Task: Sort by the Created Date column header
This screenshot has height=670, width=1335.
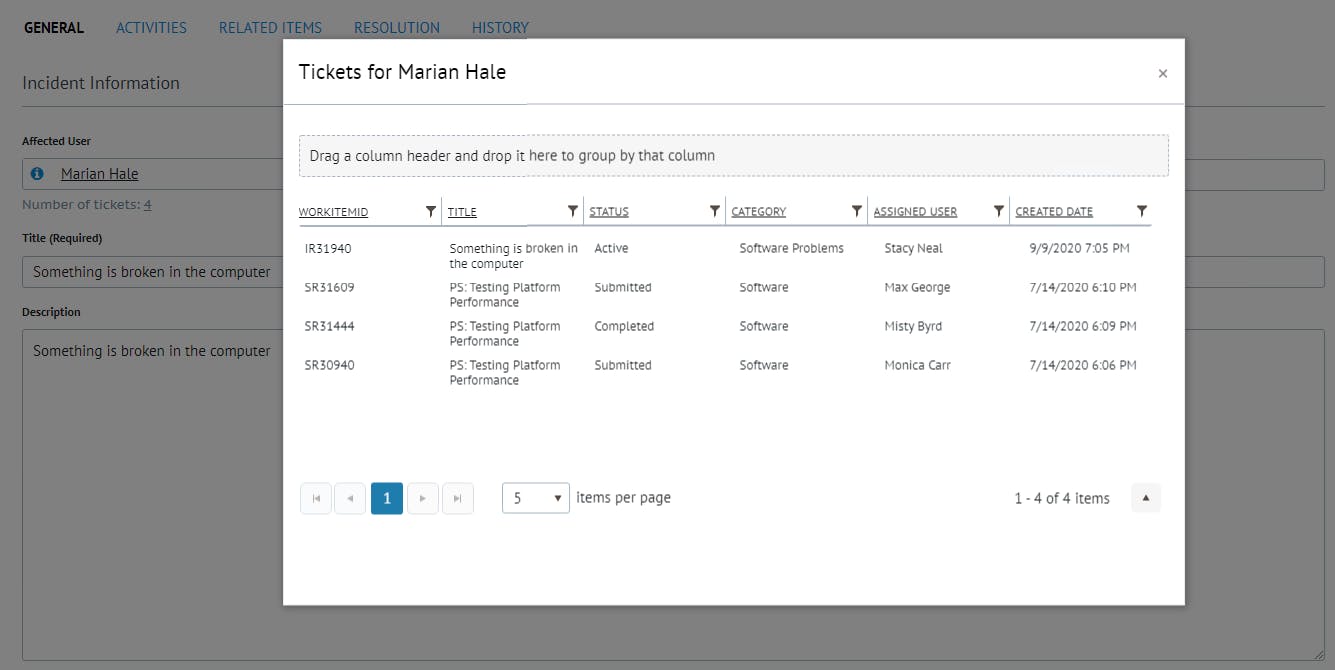Action: pos(1054,212)
